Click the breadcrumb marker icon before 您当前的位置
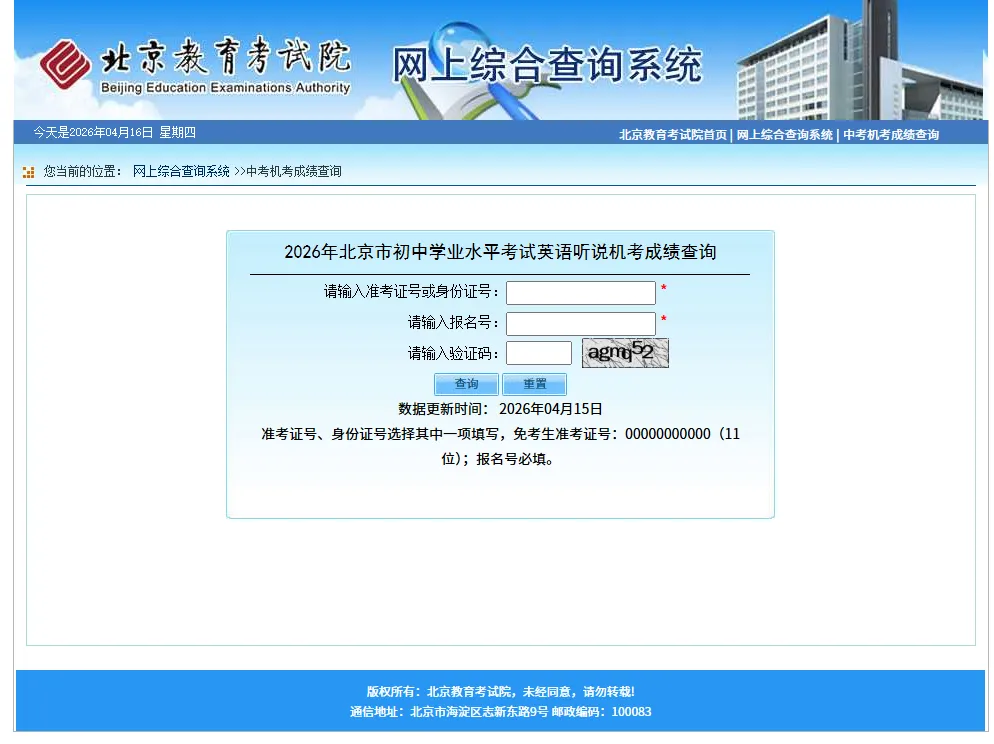Screen dimensions: 994x744 click(28, 171)
